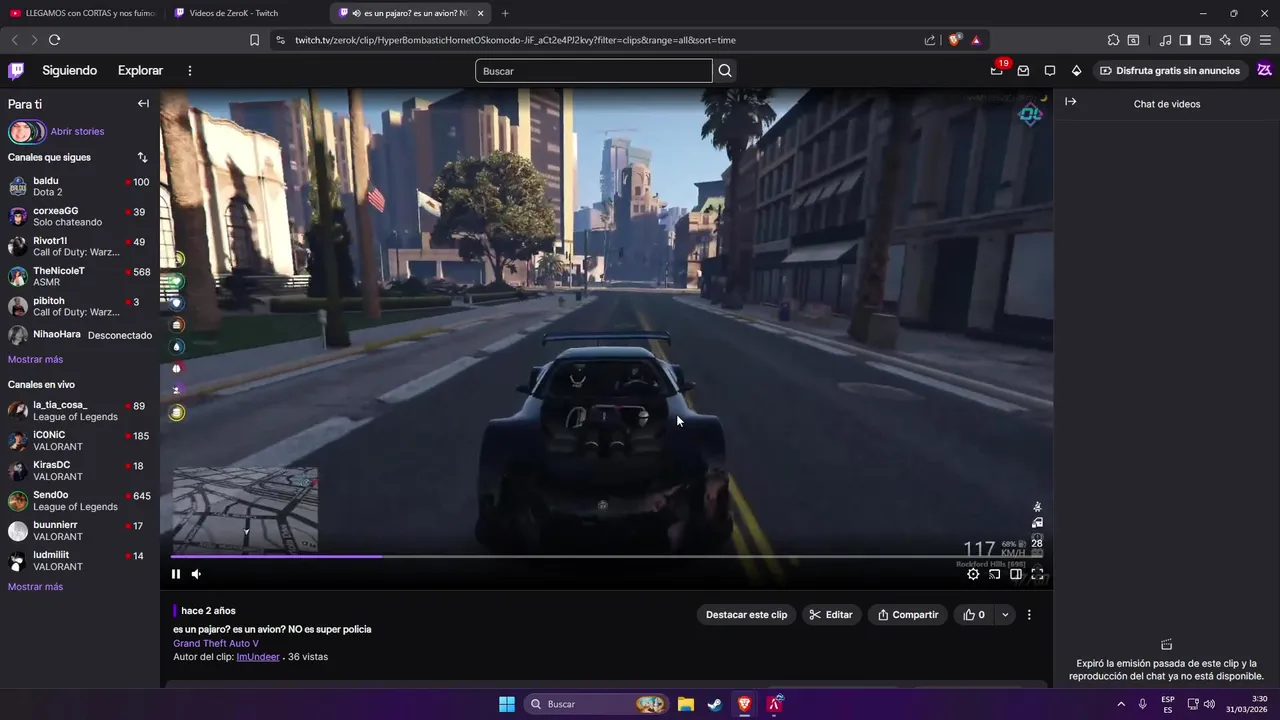Click the browser address bar URL

515,40
